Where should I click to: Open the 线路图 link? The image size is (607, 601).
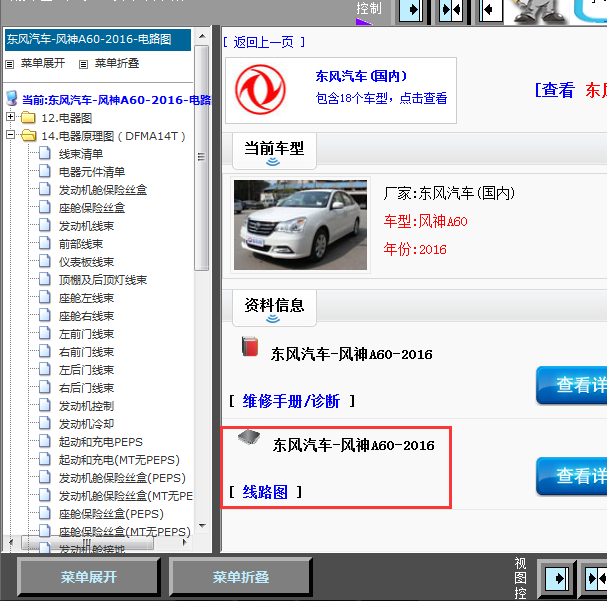click(x=265, y=492)
